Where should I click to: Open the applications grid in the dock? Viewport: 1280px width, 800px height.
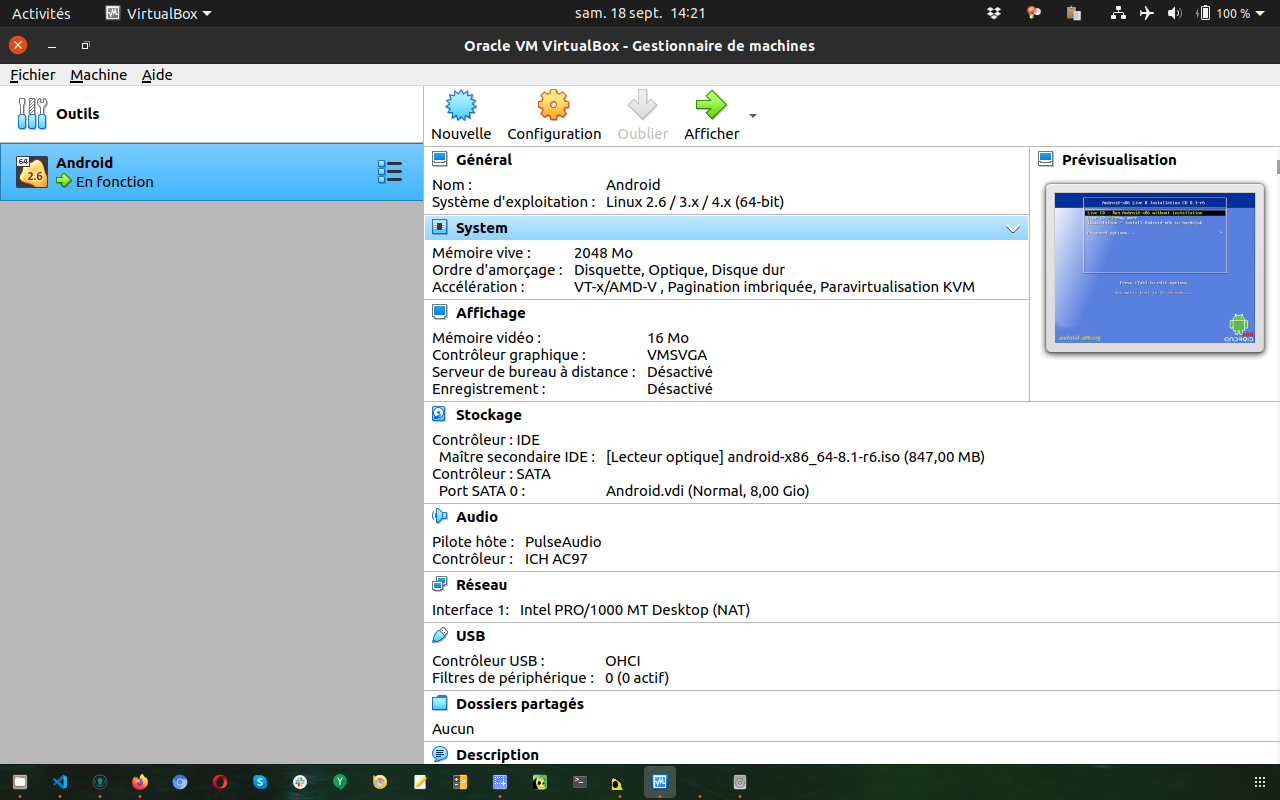tap(1260, 782)
